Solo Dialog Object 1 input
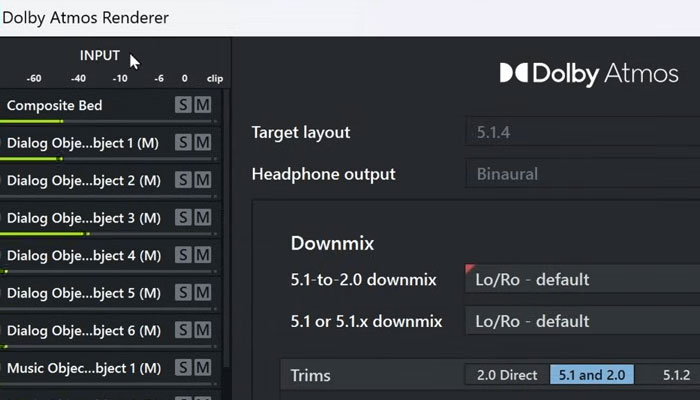Screen dimensions: 700x400 [183, 143]
